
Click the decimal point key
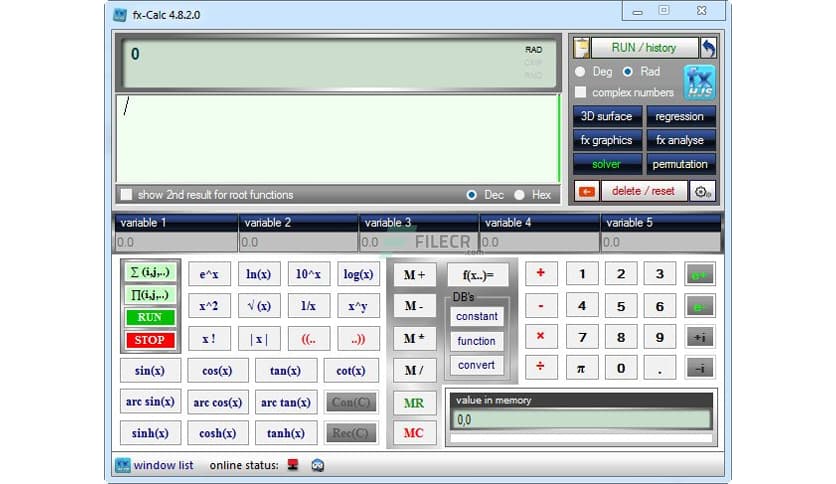(x=660, y=368)
